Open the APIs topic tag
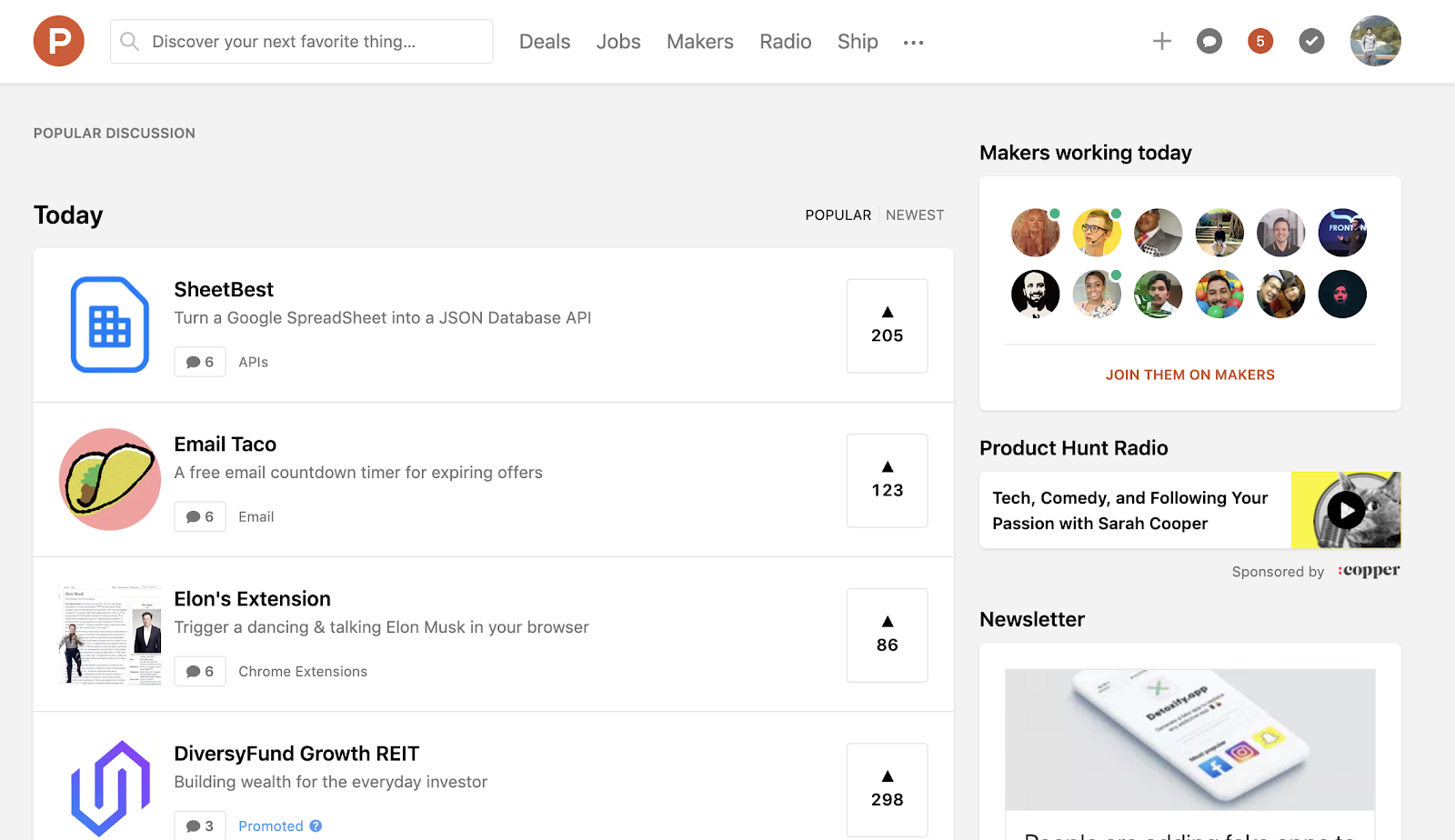The height and width of the screenshot is (840, 1455). (x=254, y=362)
